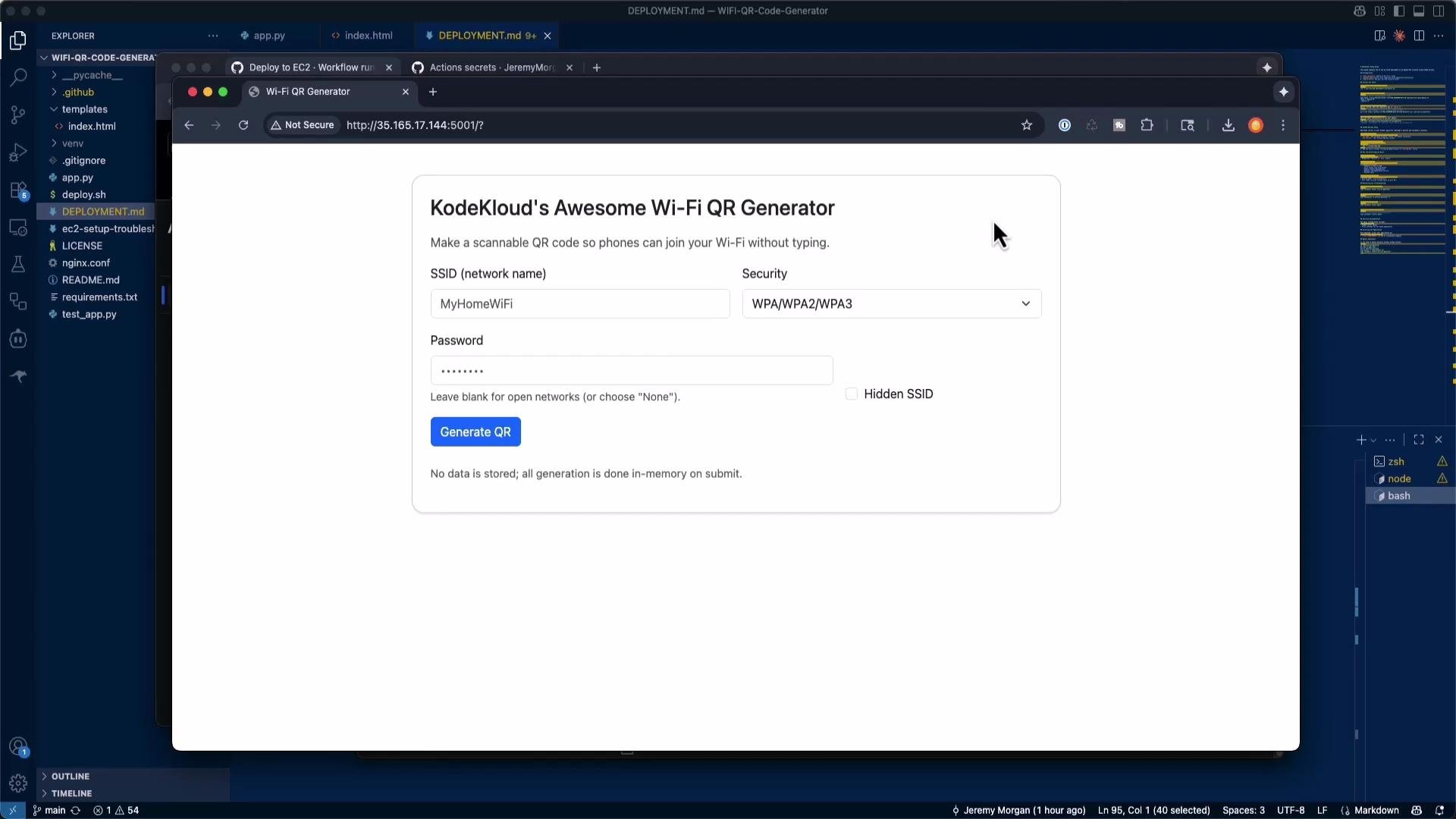Open deploy.sh in Explorer
This screenshot has height=819, width=1456.
95,195
